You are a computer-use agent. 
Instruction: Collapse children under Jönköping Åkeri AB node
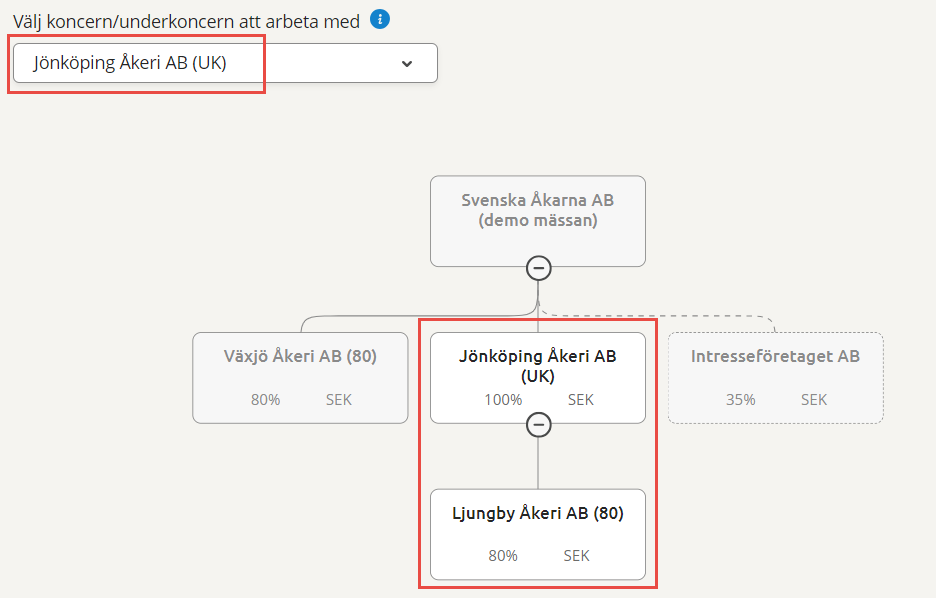pyautogui.click(x=538, y=425)
